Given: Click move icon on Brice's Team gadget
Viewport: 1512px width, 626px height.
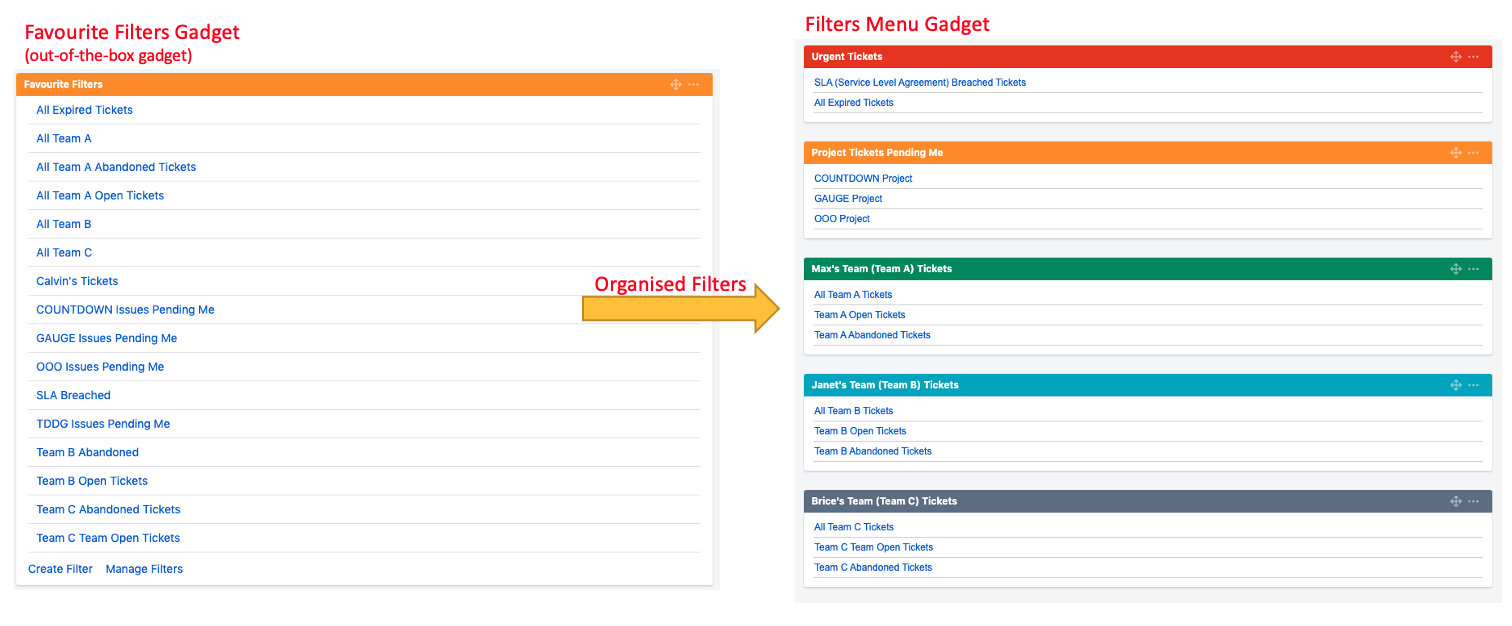Looking at the screenshot, I should click(1456, 501).
